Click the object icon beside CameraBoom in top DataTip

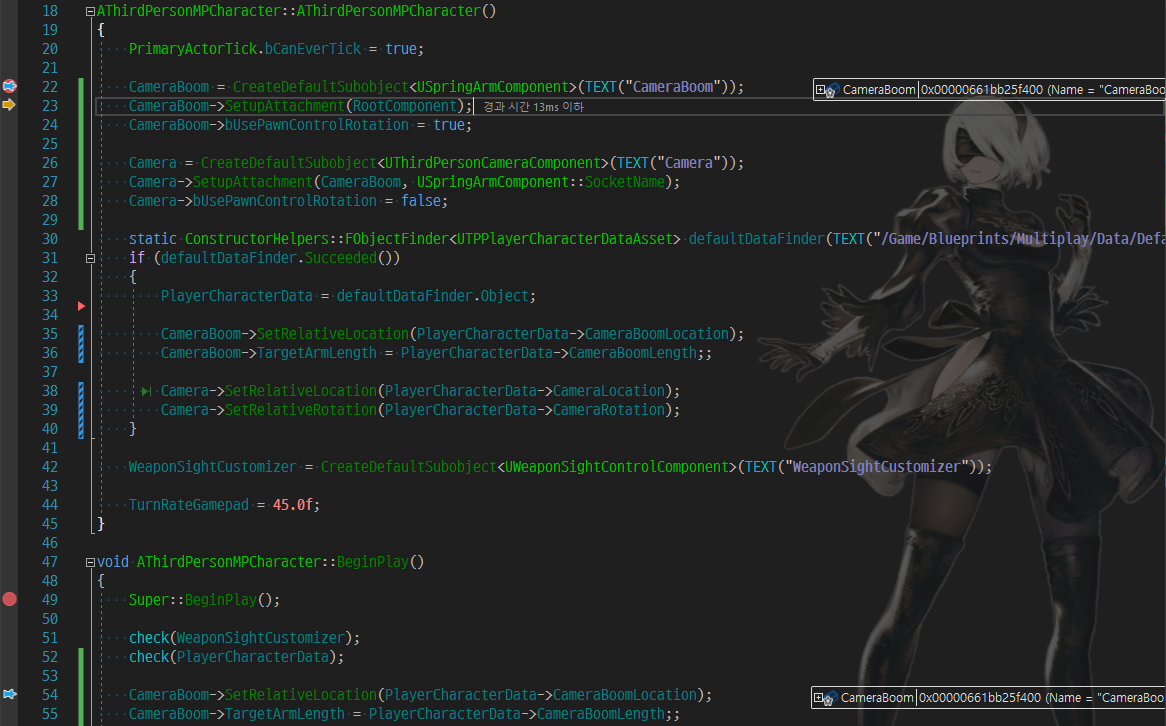tap(833, 88)
